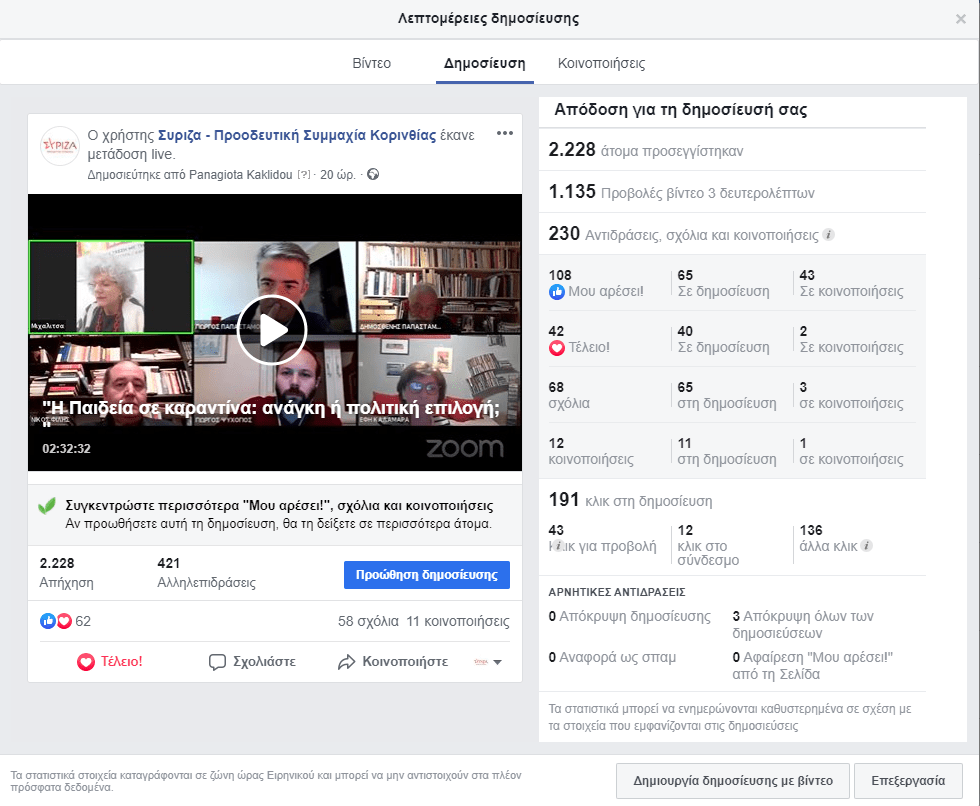Click the globe public visibility icon
Image resolution: width=980 pixels, height=806 pixels.
374,175
